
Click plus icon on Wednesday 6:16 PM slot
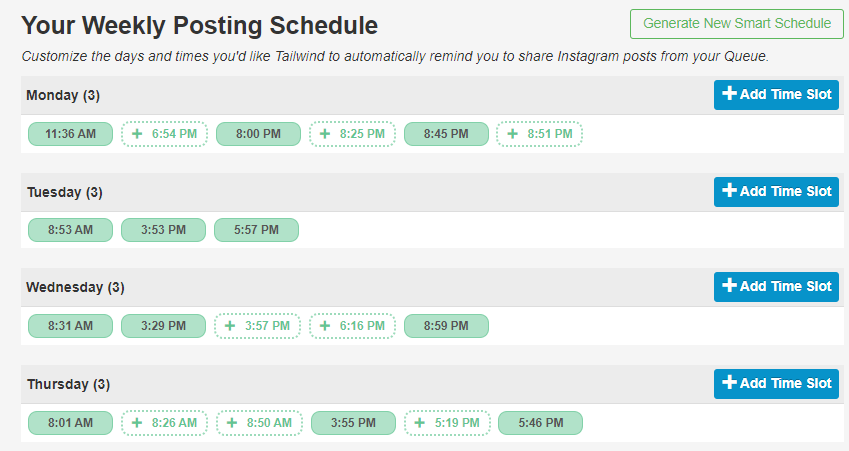coord(325,326)
